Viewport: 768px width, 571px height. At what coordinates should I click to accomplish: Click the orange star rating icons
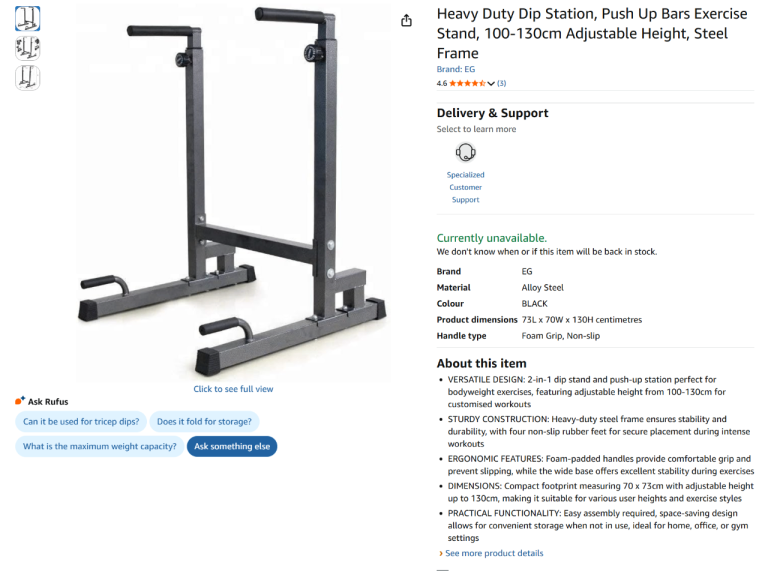(467, 84)
